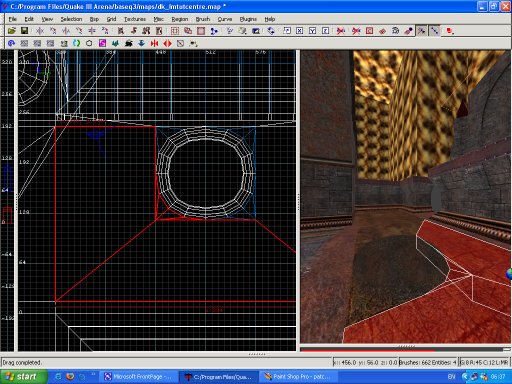Open the Curve menu
The height and width of the screenshot is (384, 512).
pyautogui.click(x=225, y=19)
